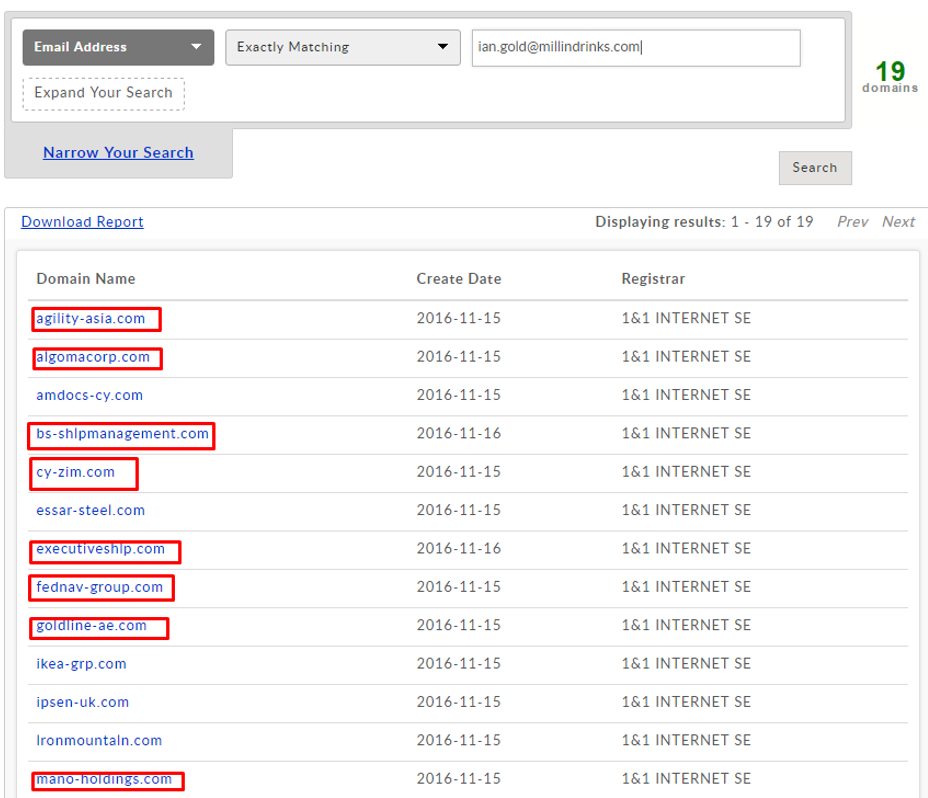The height and width of the screenshot is (798, 928).
Task: Click create date in essar-steel.com row
Action: 459,510
